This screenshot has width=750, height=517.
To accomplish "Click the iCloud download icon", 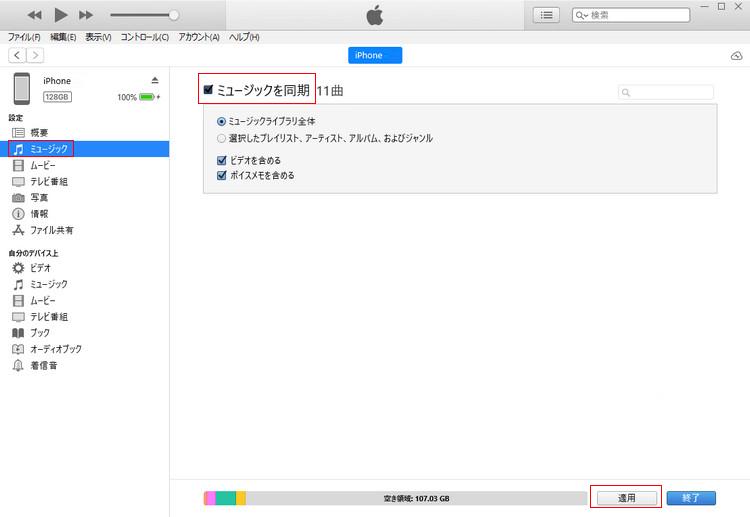I will 737,56.
